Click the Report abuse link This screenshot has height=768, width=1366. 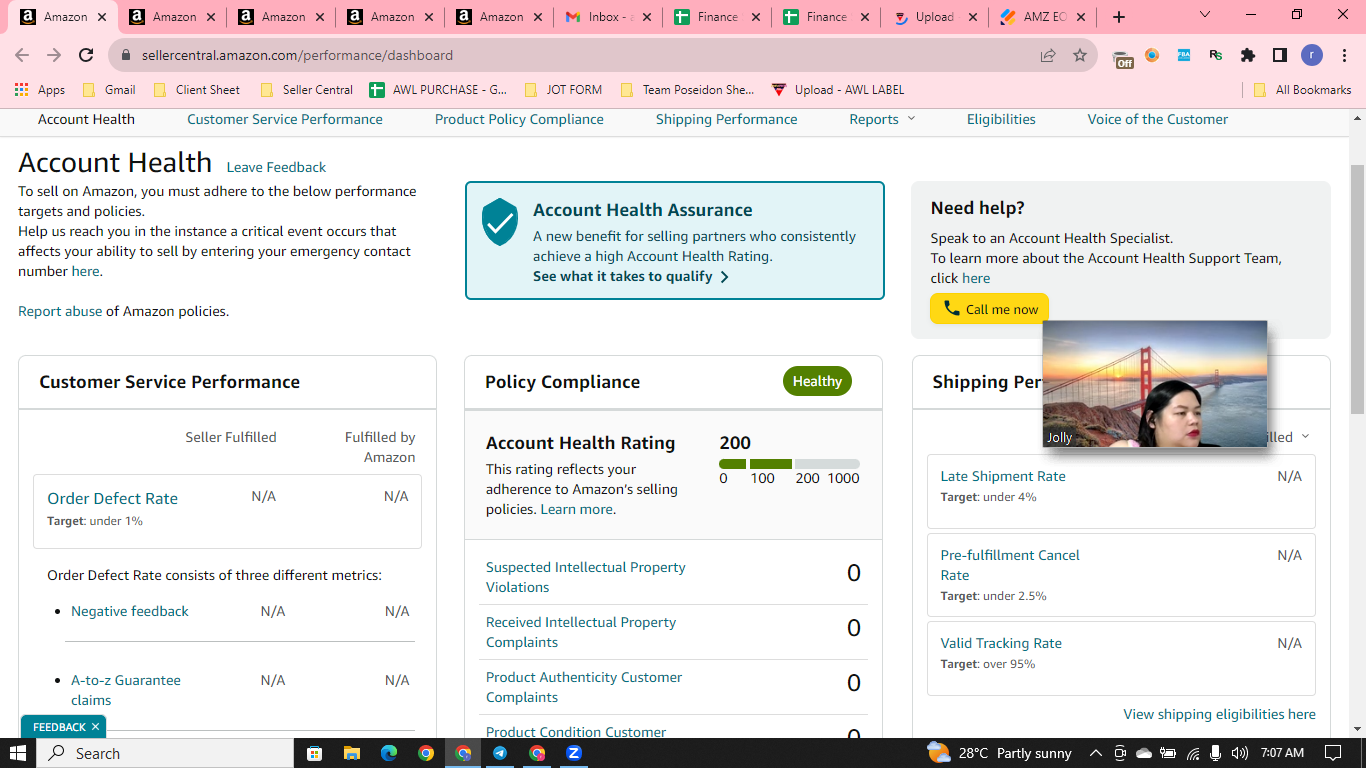pos(60,311)
